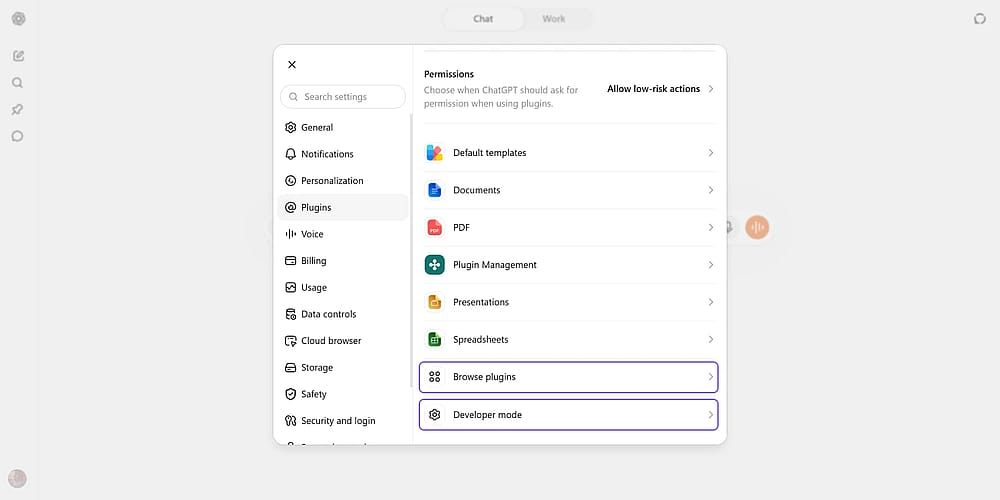Click the Spreadsheets label
This screenshot has height=500, width=1000.
(x=480, y=339)
